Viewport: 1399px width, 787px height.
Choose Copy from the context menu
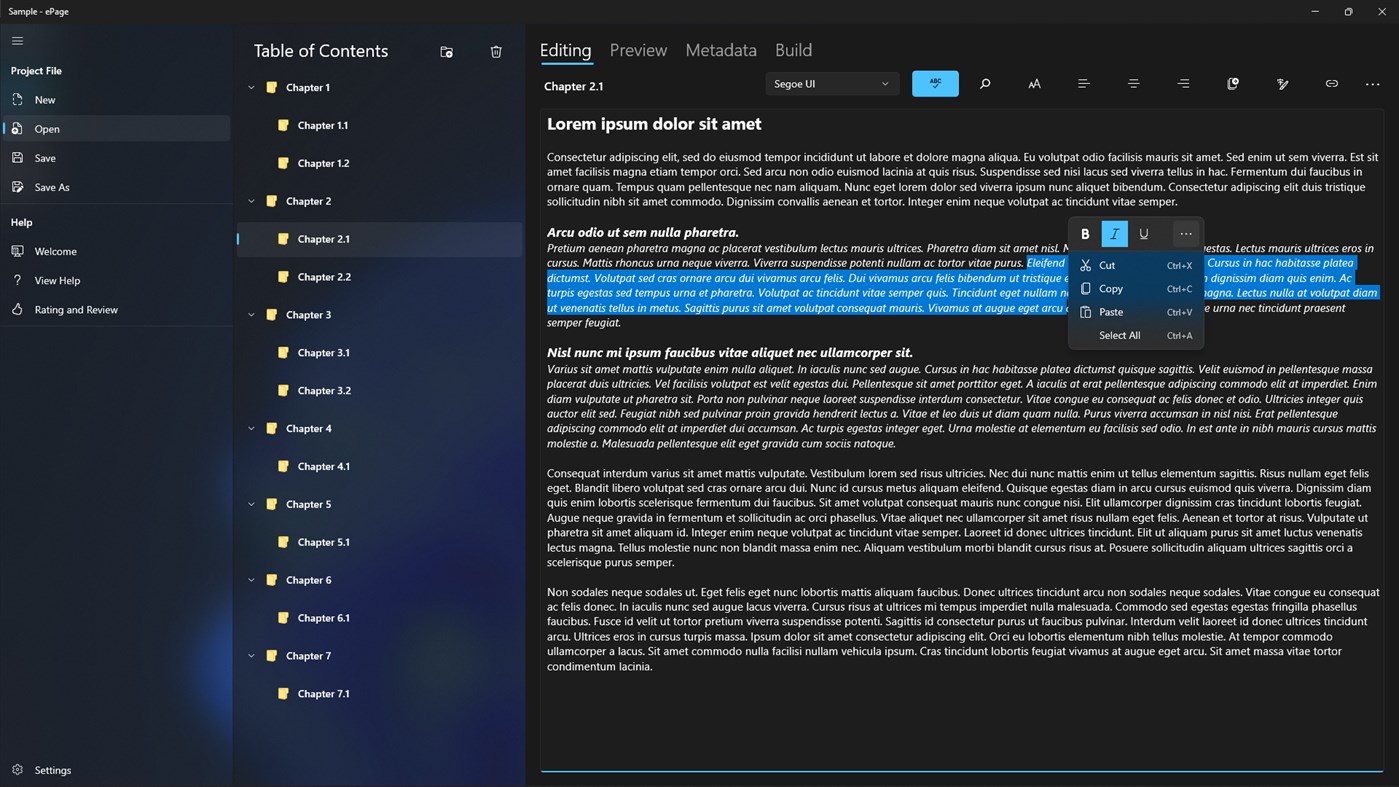(x=1110, y=288)
